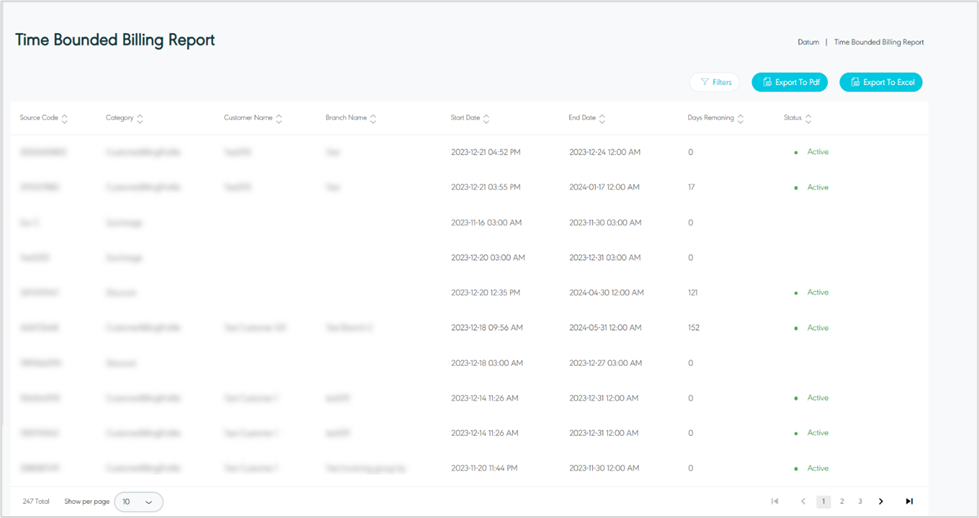The width and height of the screenshot is (979, 518).
Task: Select page 2 in pagination
Action: pos(842,501)
